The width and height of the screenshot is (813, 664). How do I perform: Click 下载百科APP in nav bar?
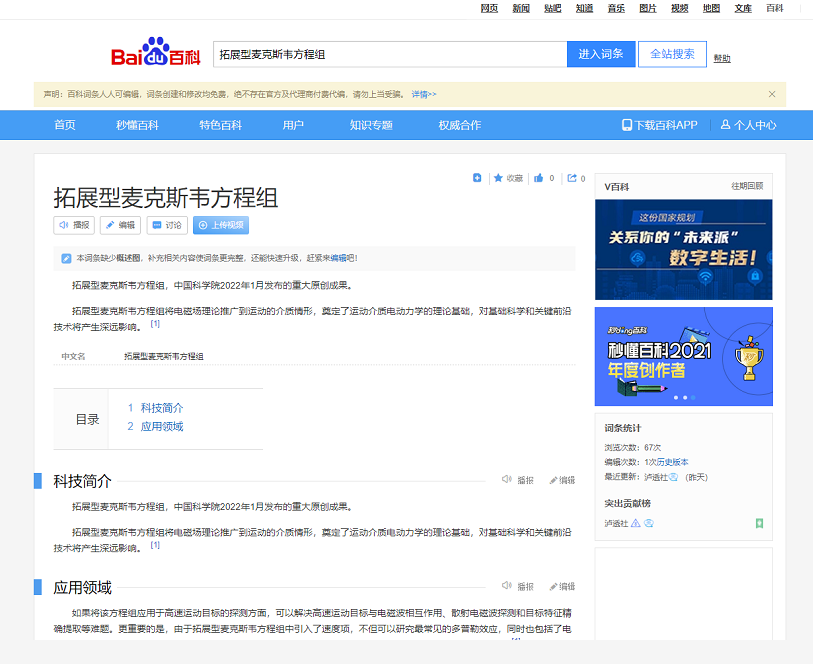pos(660,125)
